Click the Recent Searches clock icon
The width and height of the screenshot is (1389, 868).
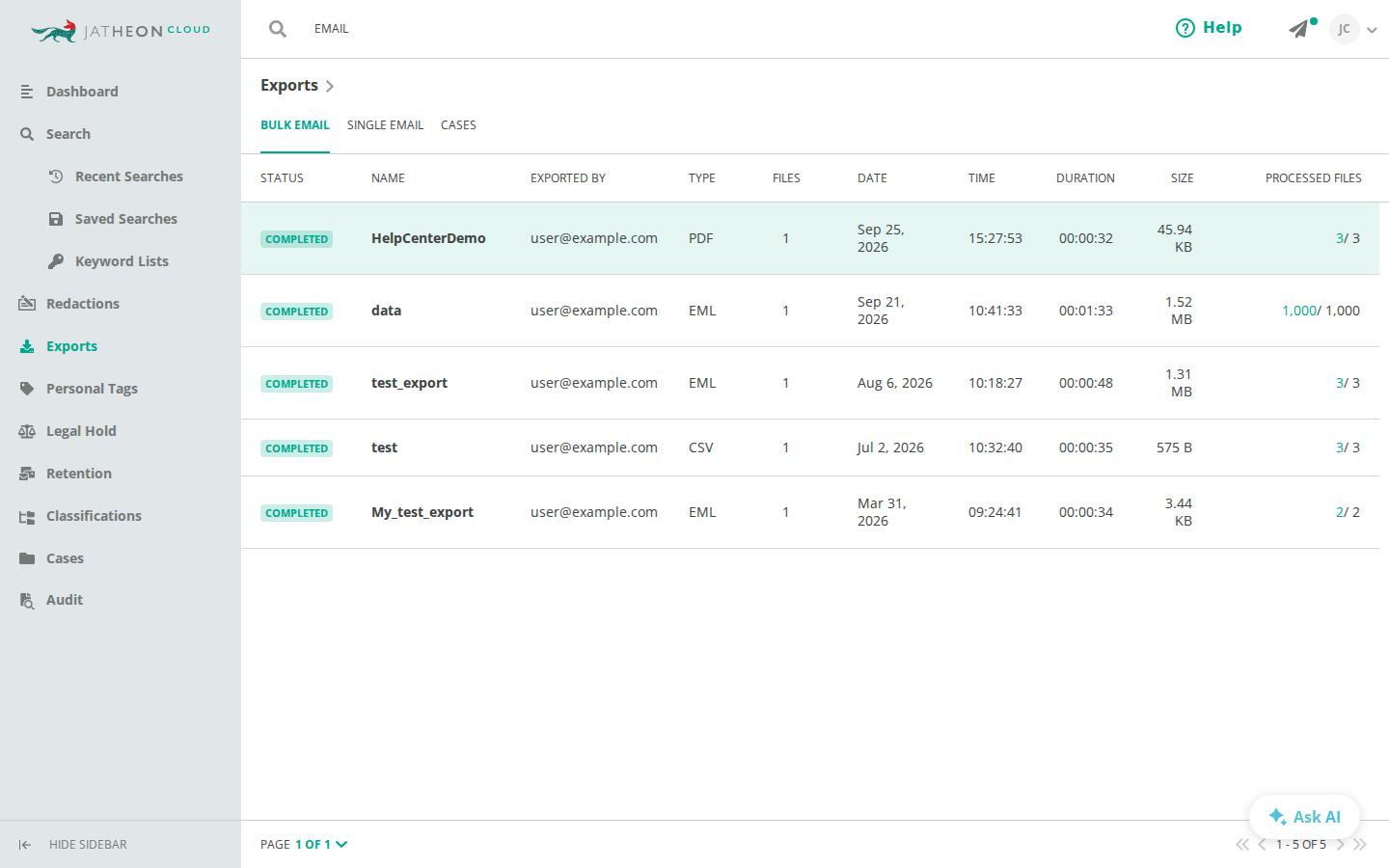56,176
